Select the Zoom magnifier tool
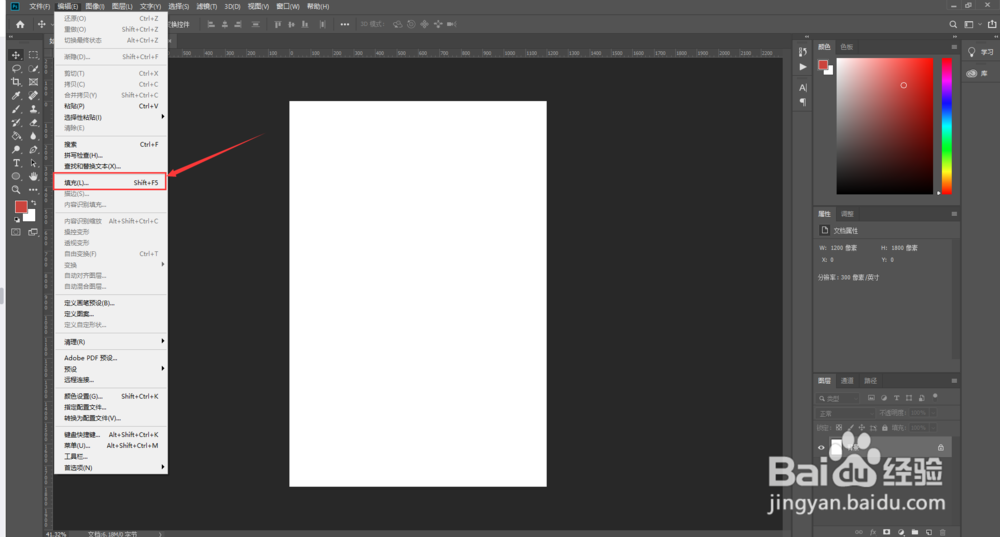This screenshot has height=537, width=1000. pyautogui.click(x=16, y=190)
